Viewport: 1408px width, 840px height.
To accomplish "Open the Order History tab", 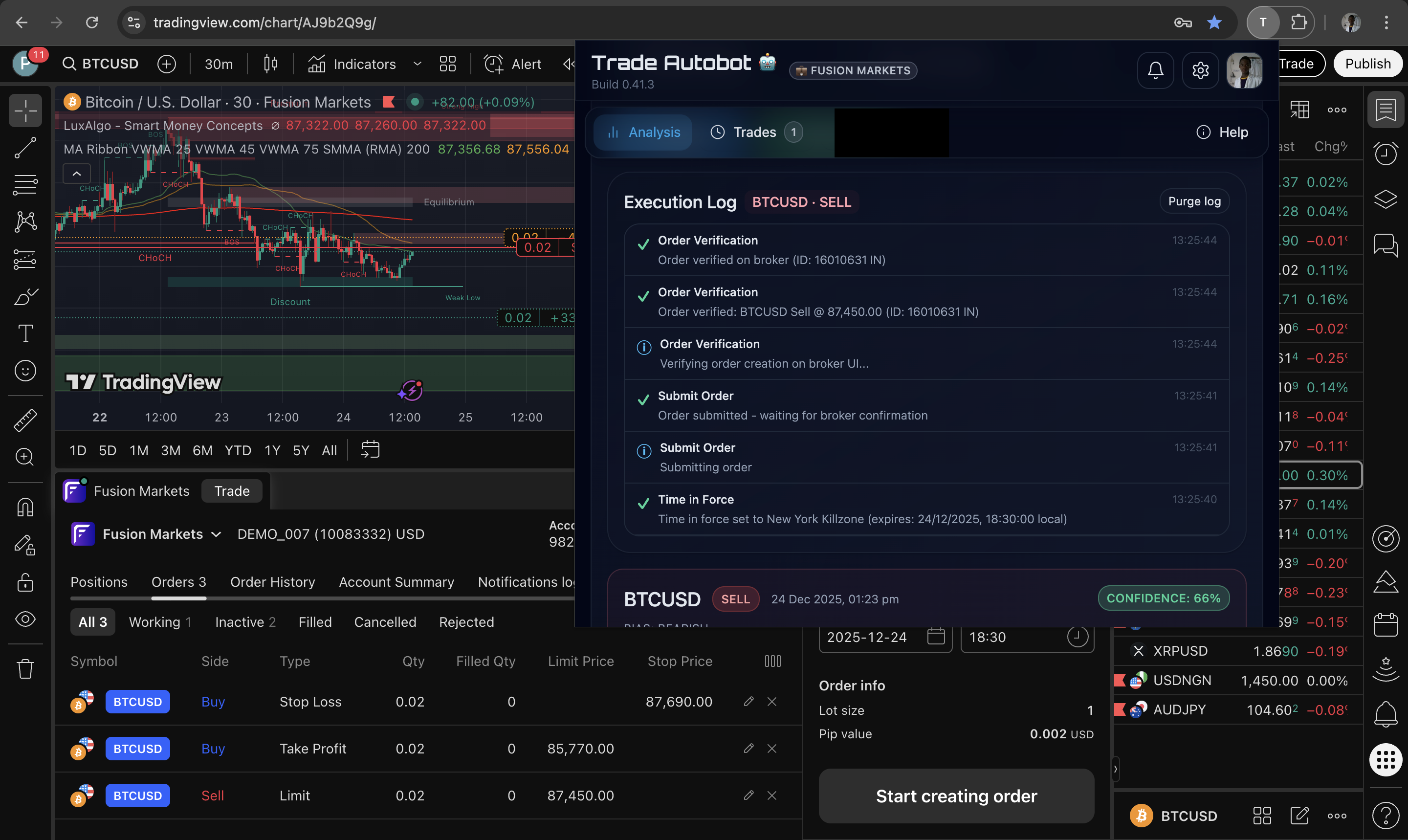I will [x=272, y=582].
